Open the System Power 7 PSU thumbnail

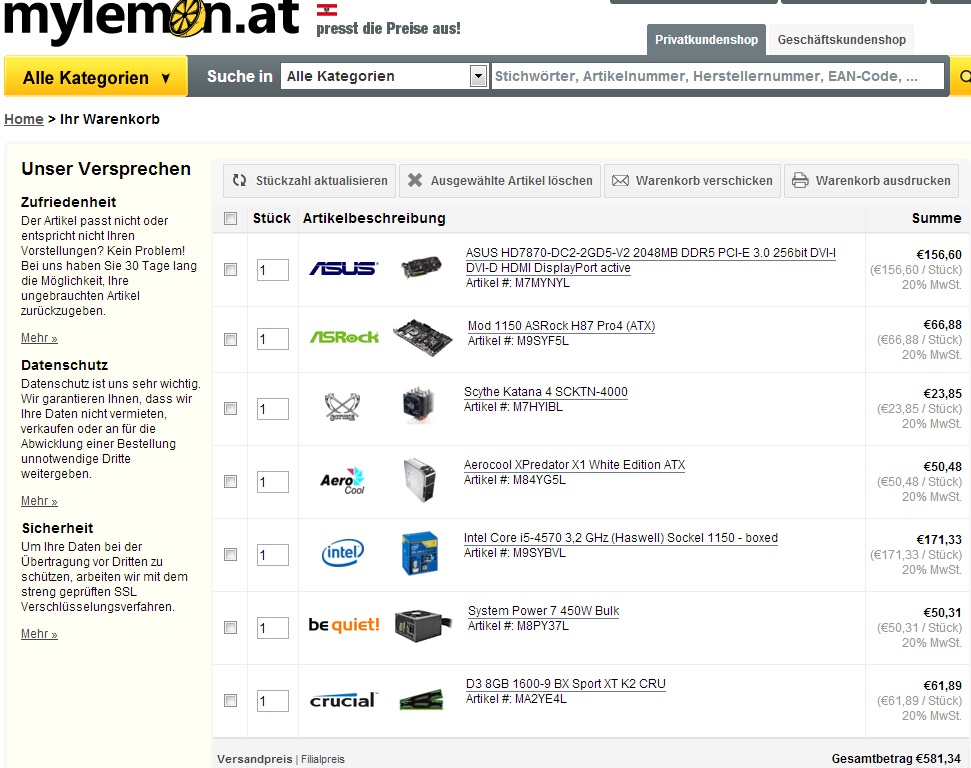pyautogui.click(x=423, y=626)
